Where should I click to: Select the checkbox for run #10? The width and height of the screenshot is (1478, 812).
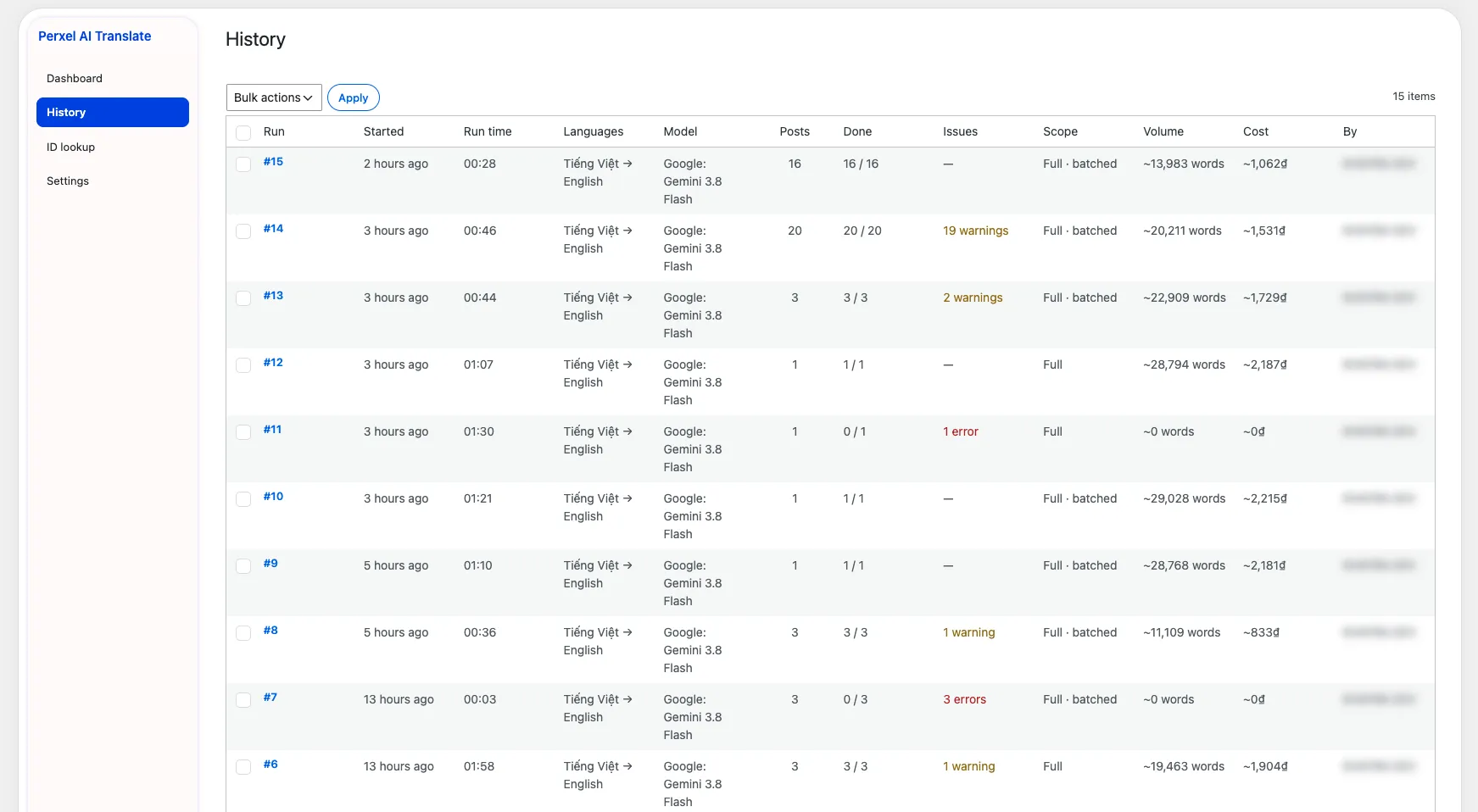click(243, 499)
